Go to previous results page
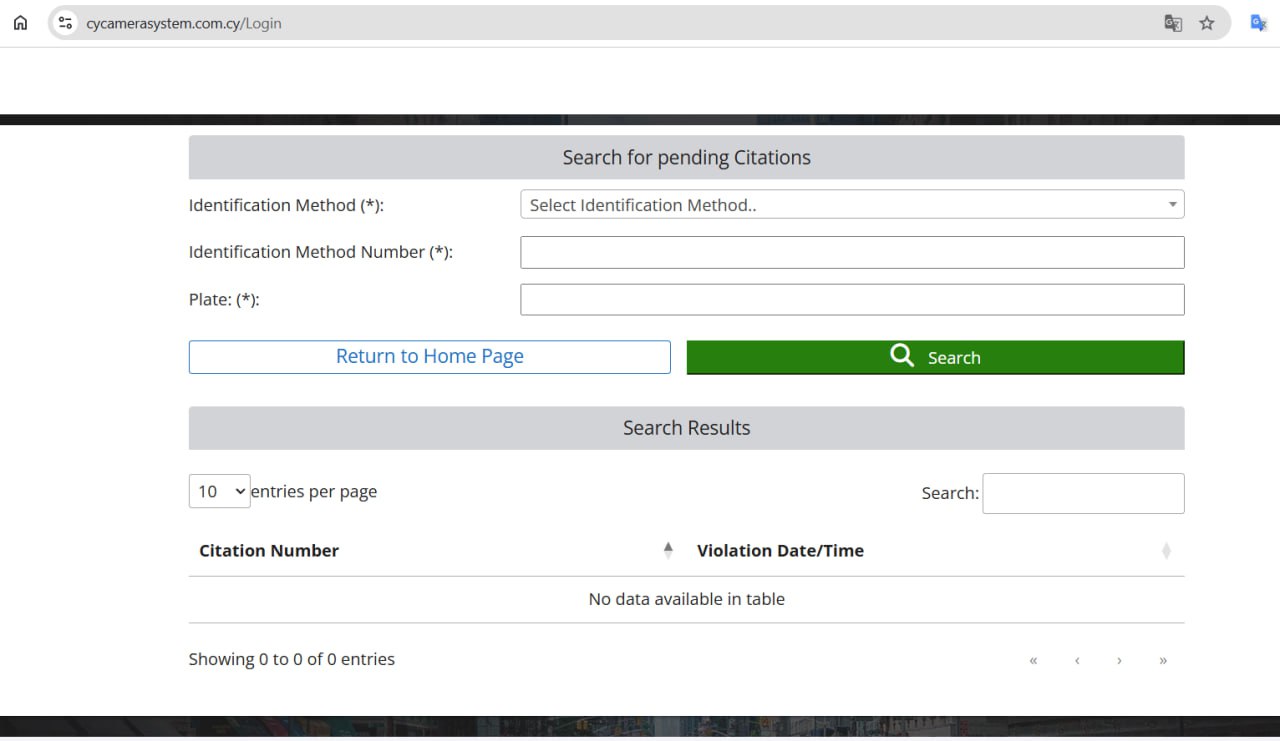 (1077, 660)
